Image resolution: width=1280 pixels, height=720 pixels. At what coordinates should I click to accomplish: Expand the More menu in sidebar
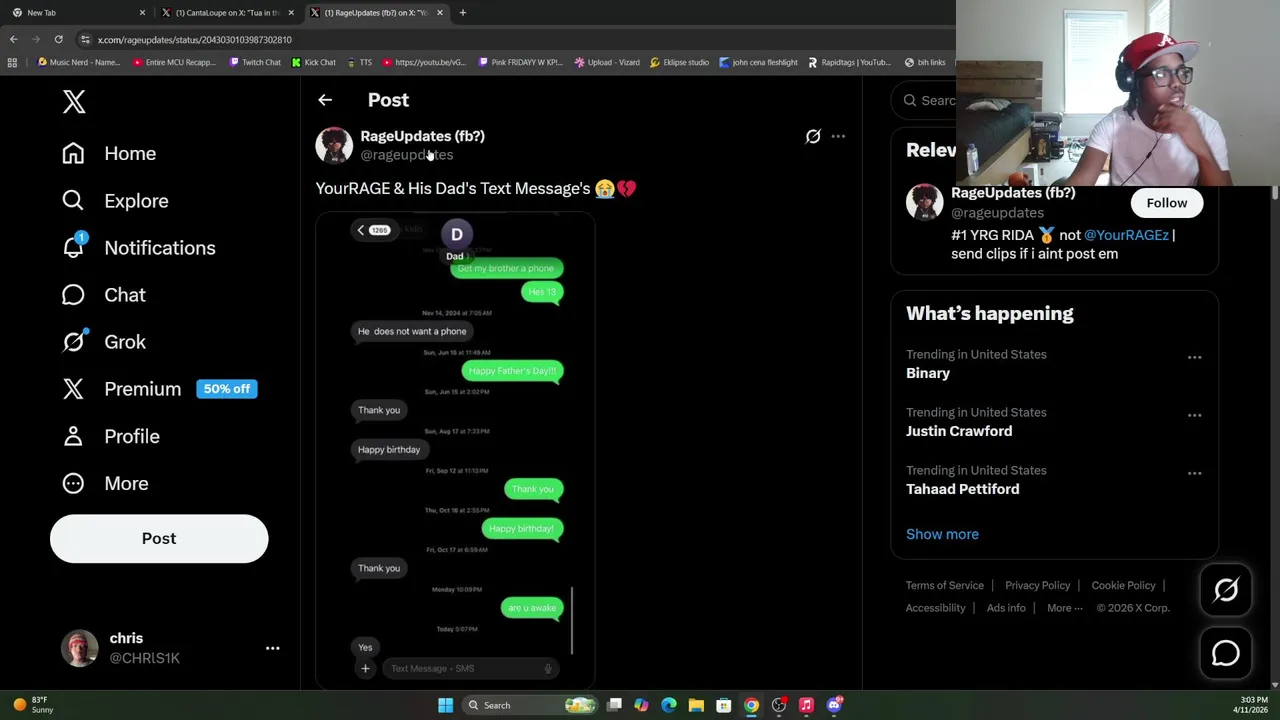[105, 483]
